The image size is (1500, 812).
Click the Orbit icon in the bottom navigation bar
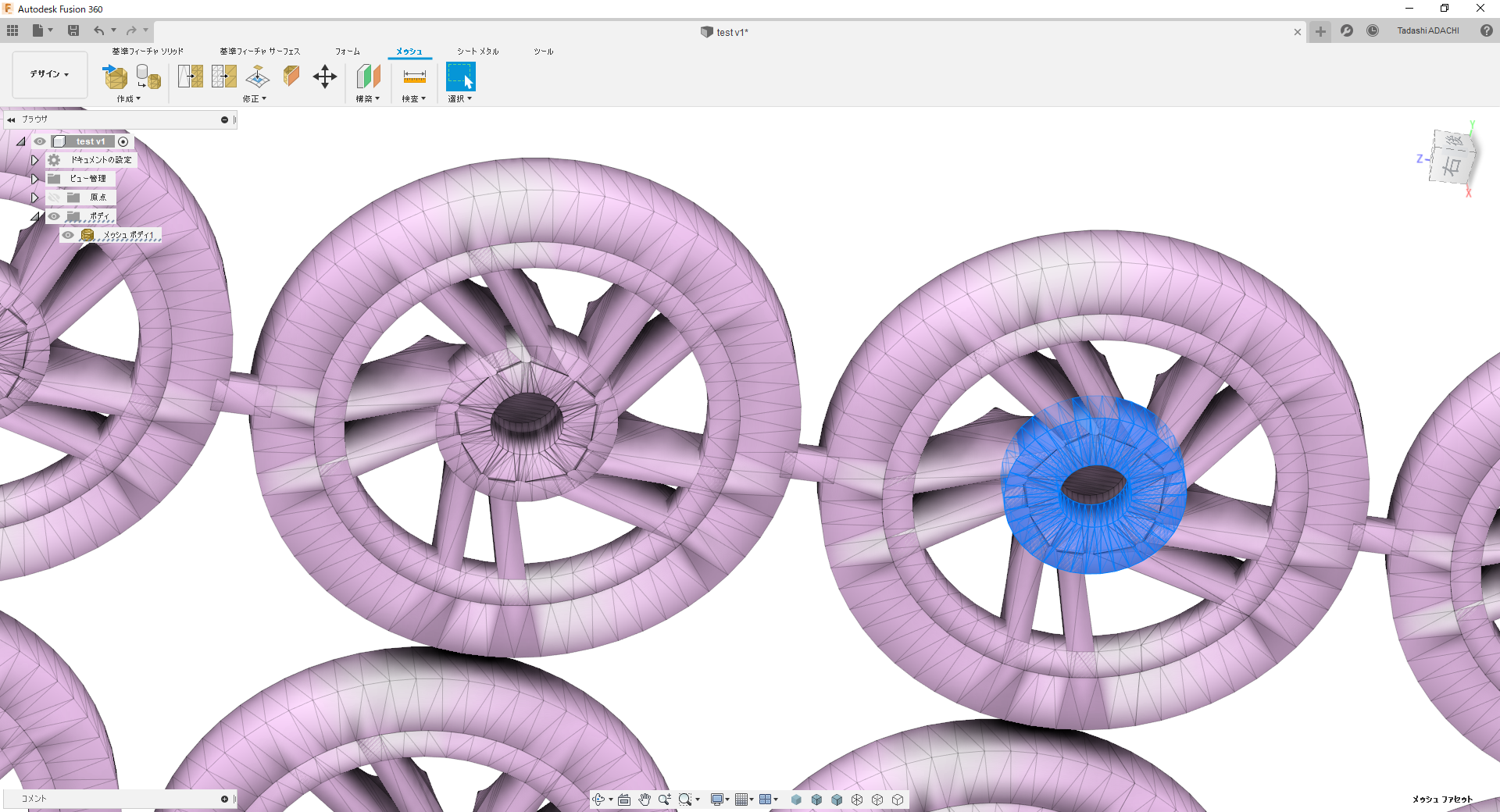click(598, 800)
